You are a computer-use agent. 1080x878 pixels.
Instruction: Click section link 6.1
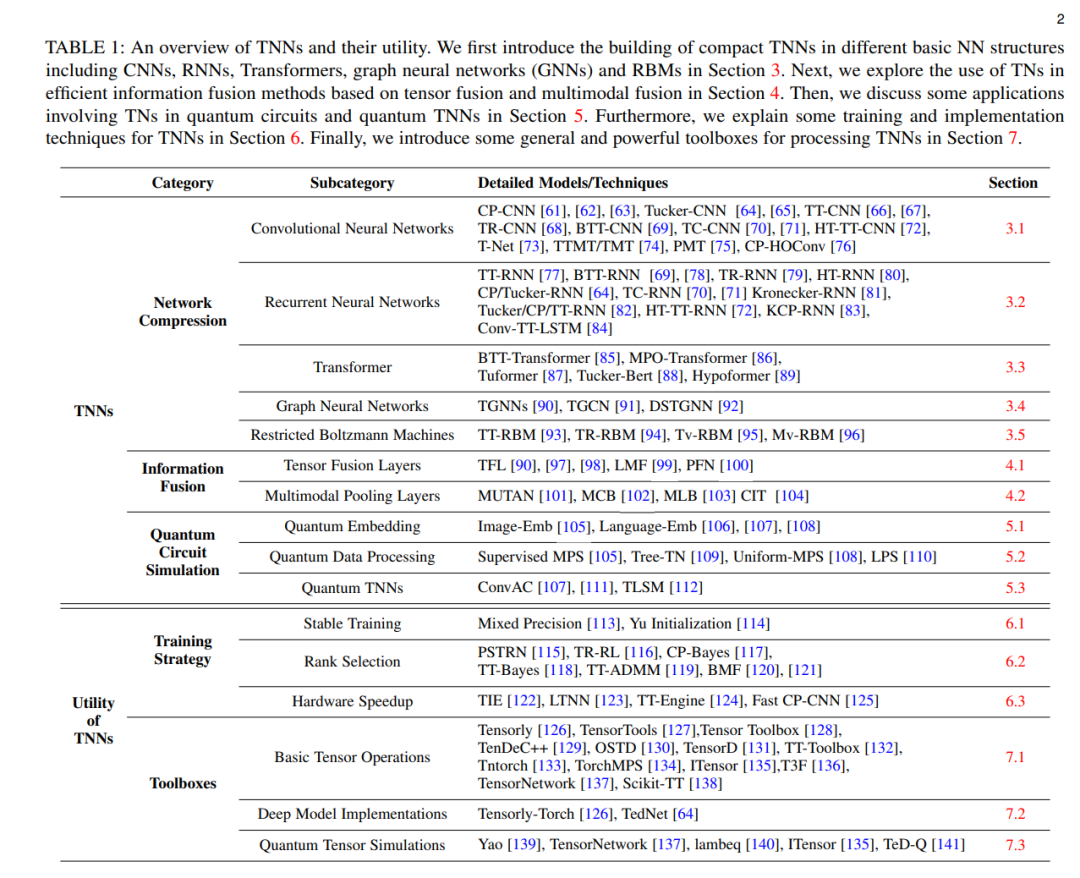click(x=1015, y=624)
